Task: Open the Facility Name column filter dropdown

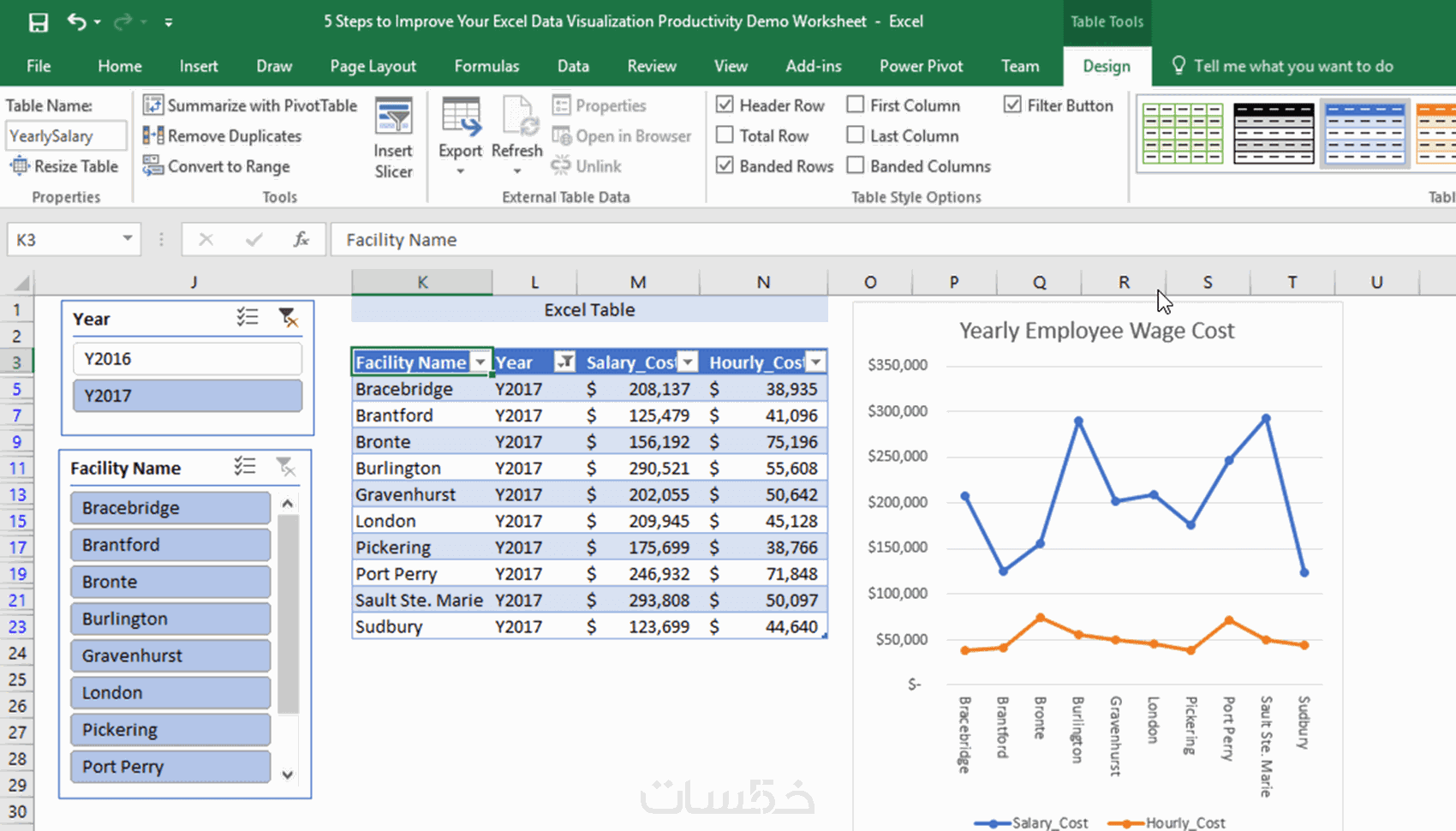Action: click(480, 362)
